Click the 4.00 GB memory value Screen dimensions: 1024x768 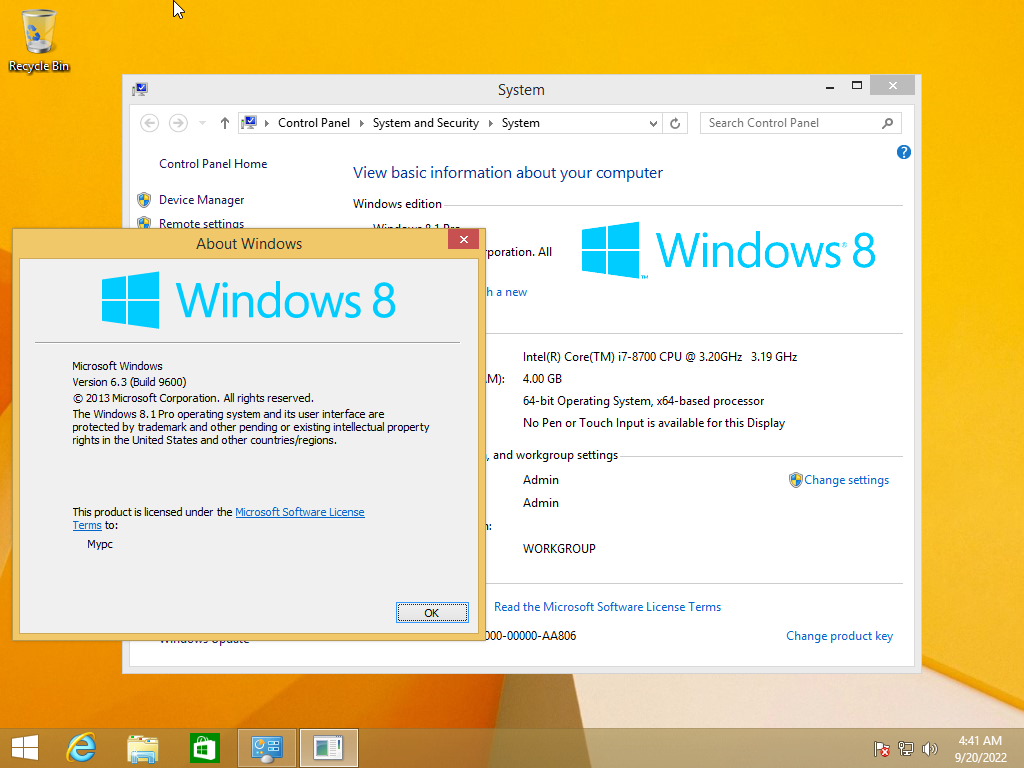click(x=542, y=379)
